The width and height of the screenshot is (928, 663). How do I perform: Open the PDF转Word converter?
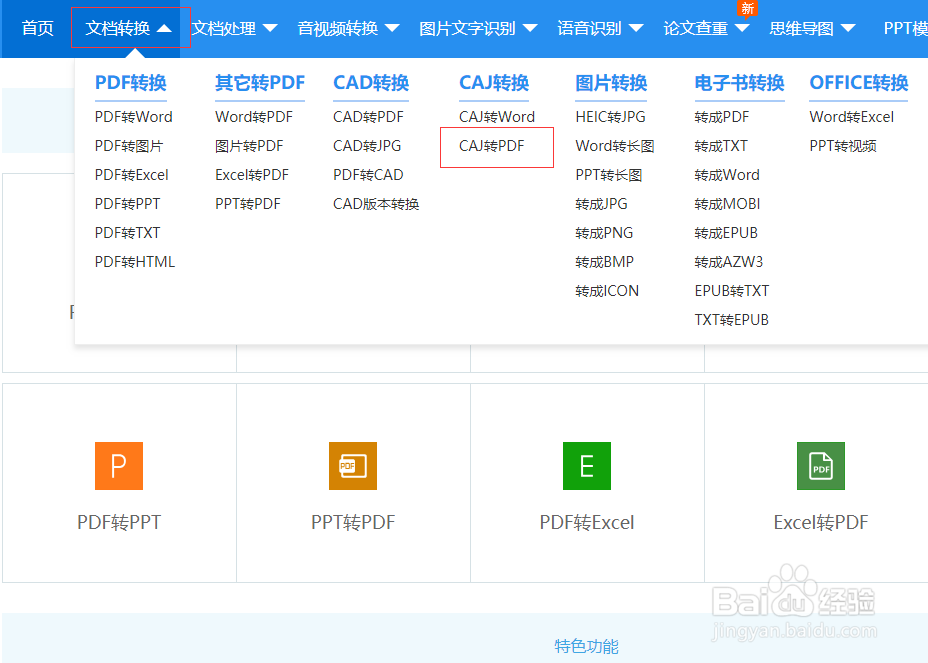[133, 116]
